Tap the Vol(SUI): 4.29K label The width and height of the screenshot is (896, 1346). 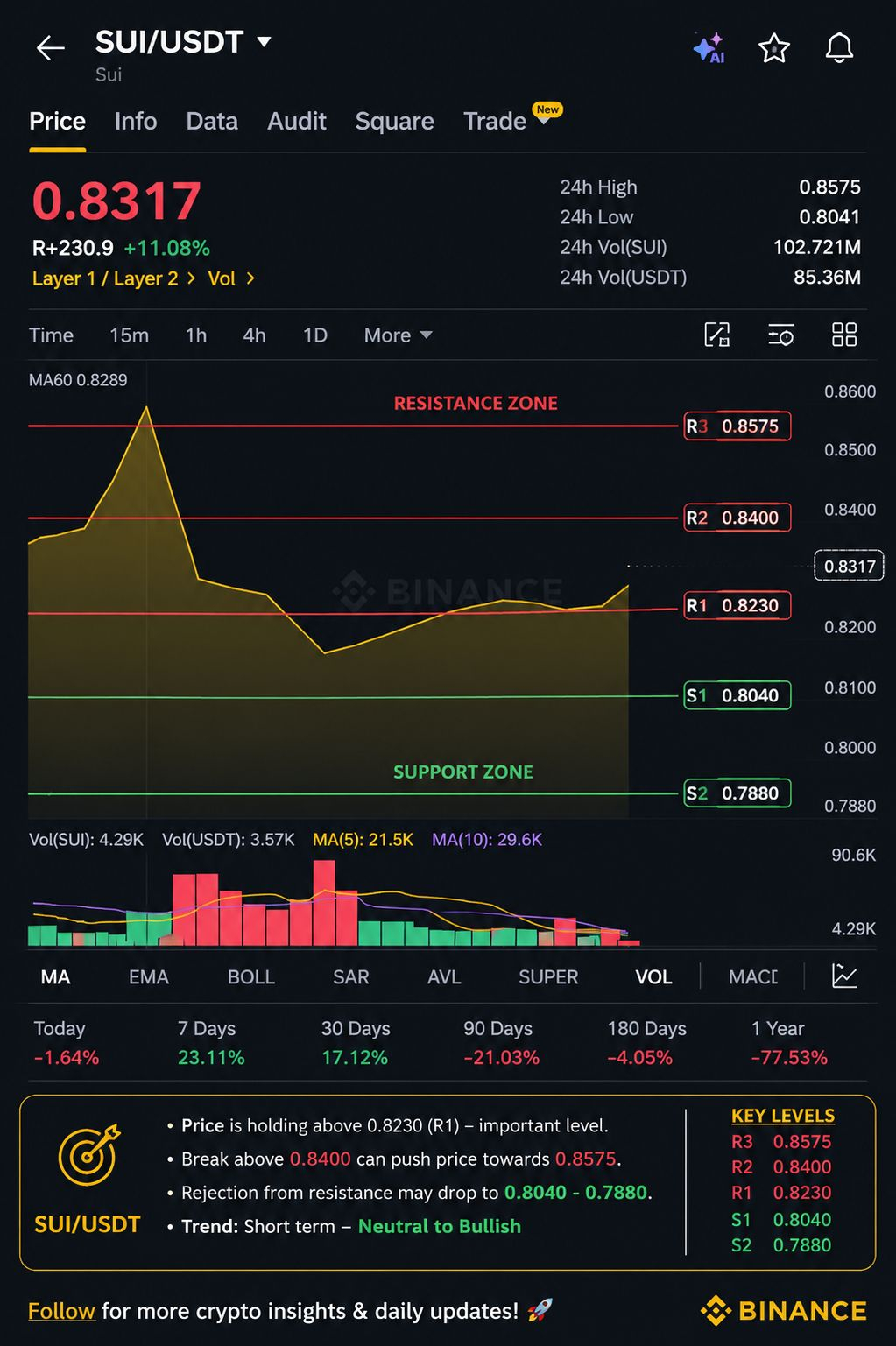click(86, 840)
